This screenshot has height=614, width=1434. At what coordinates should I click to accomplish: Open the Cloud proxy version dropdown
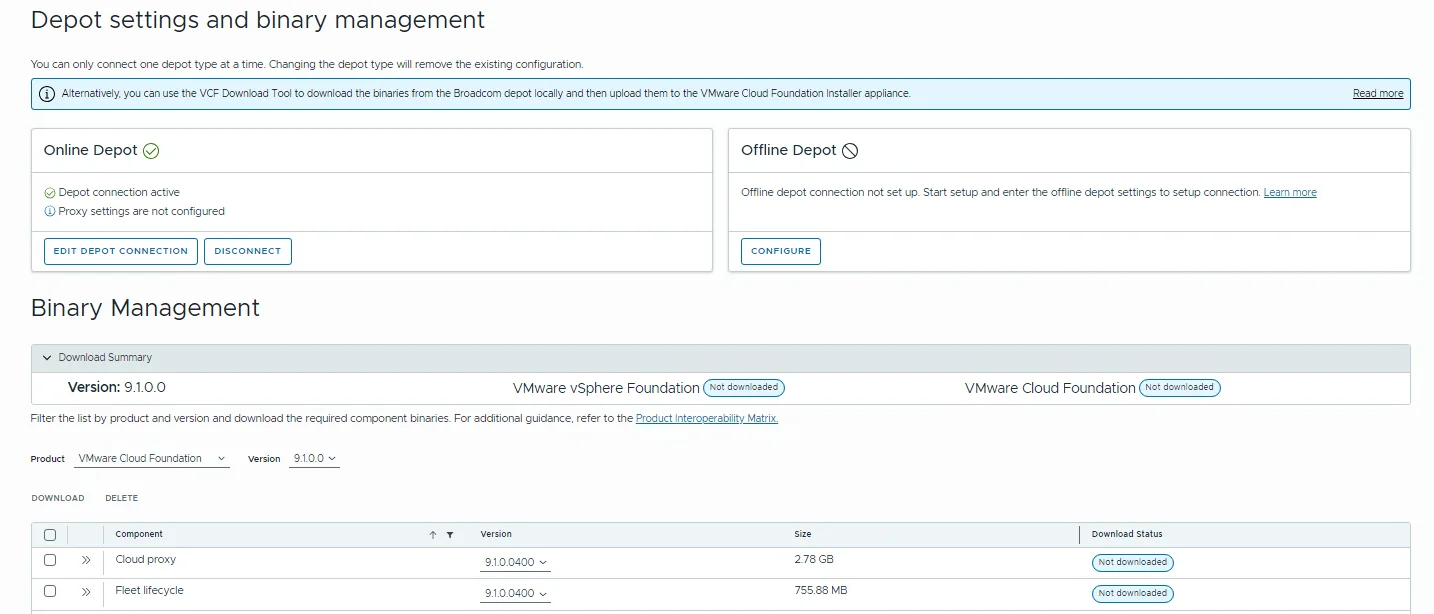coord(516,563)
